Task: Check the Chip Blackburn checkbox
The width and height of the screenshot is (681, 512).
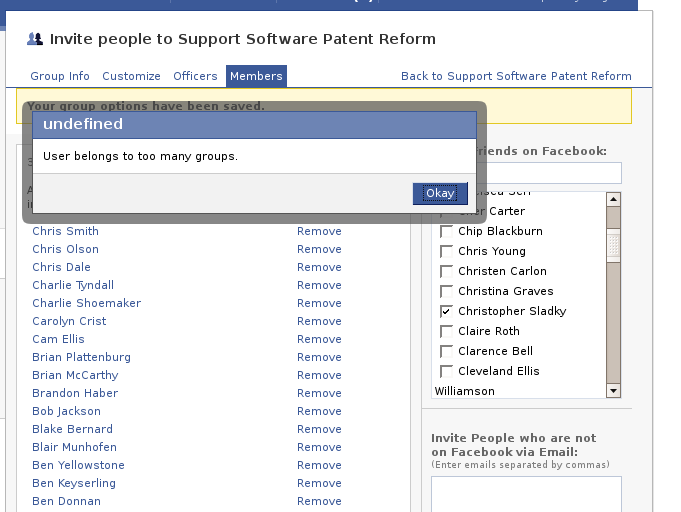Action: [446, 231]
